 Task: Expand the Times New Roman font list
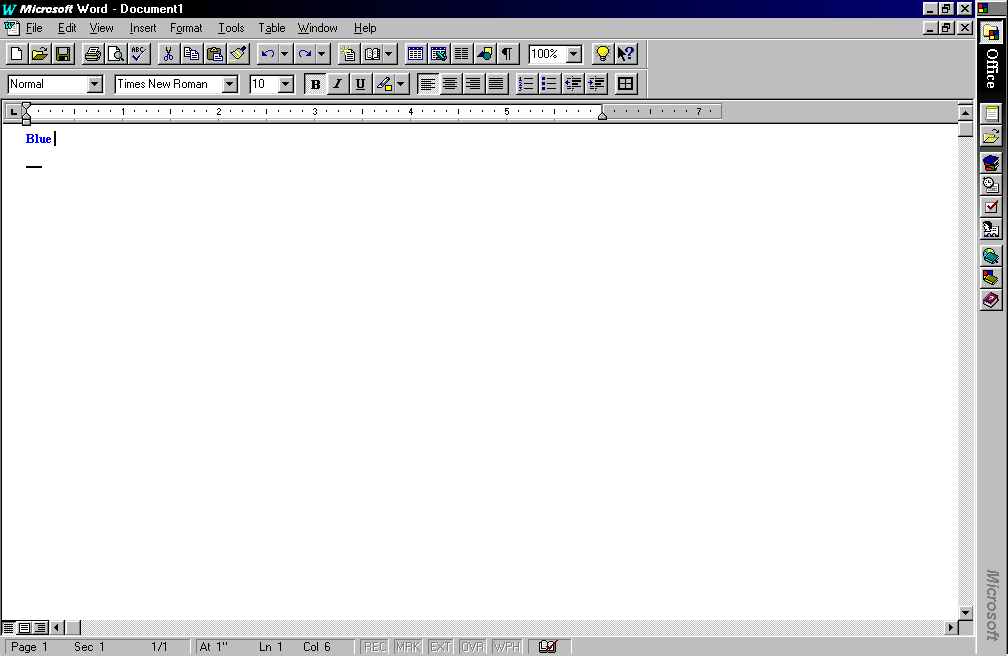230,84
